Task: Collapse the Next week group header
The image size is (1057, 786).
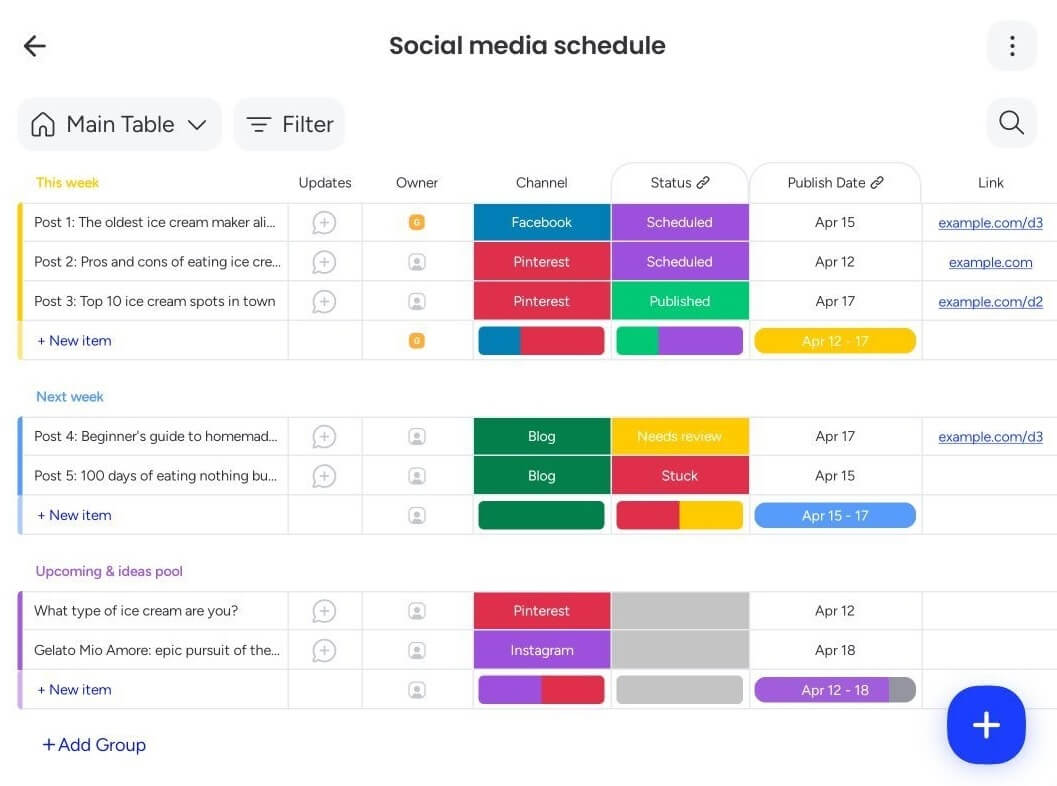Action: [x=70, y=397]
